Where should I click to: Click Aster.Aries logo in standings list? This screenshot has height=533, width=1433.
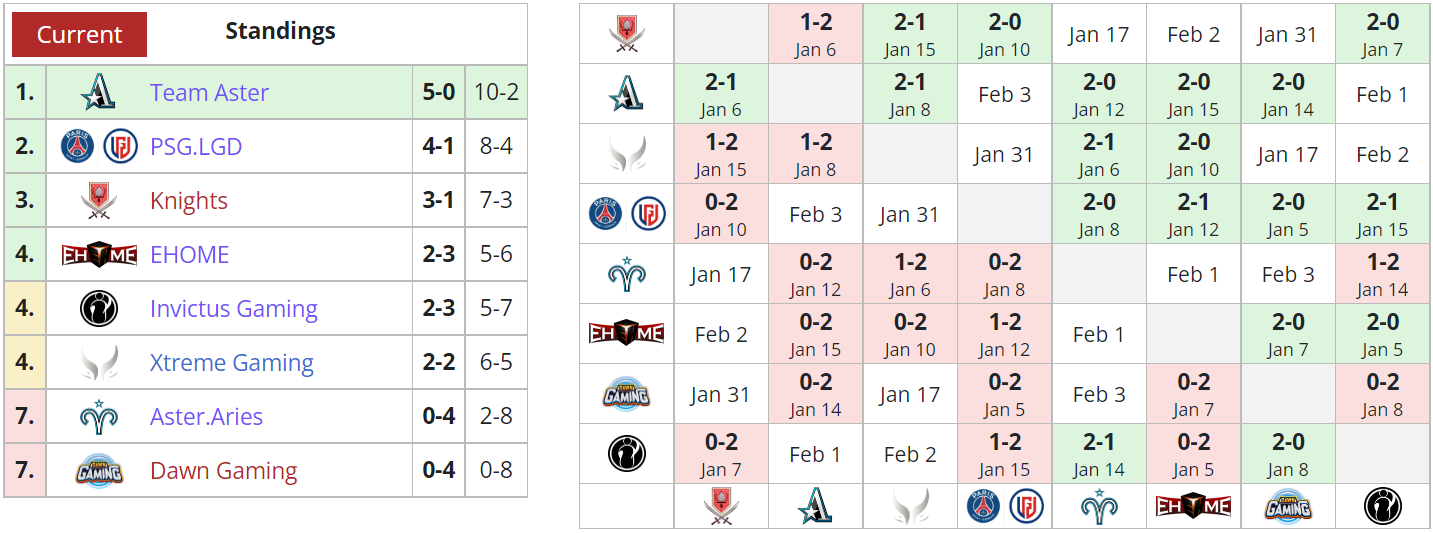pos(99,417)
